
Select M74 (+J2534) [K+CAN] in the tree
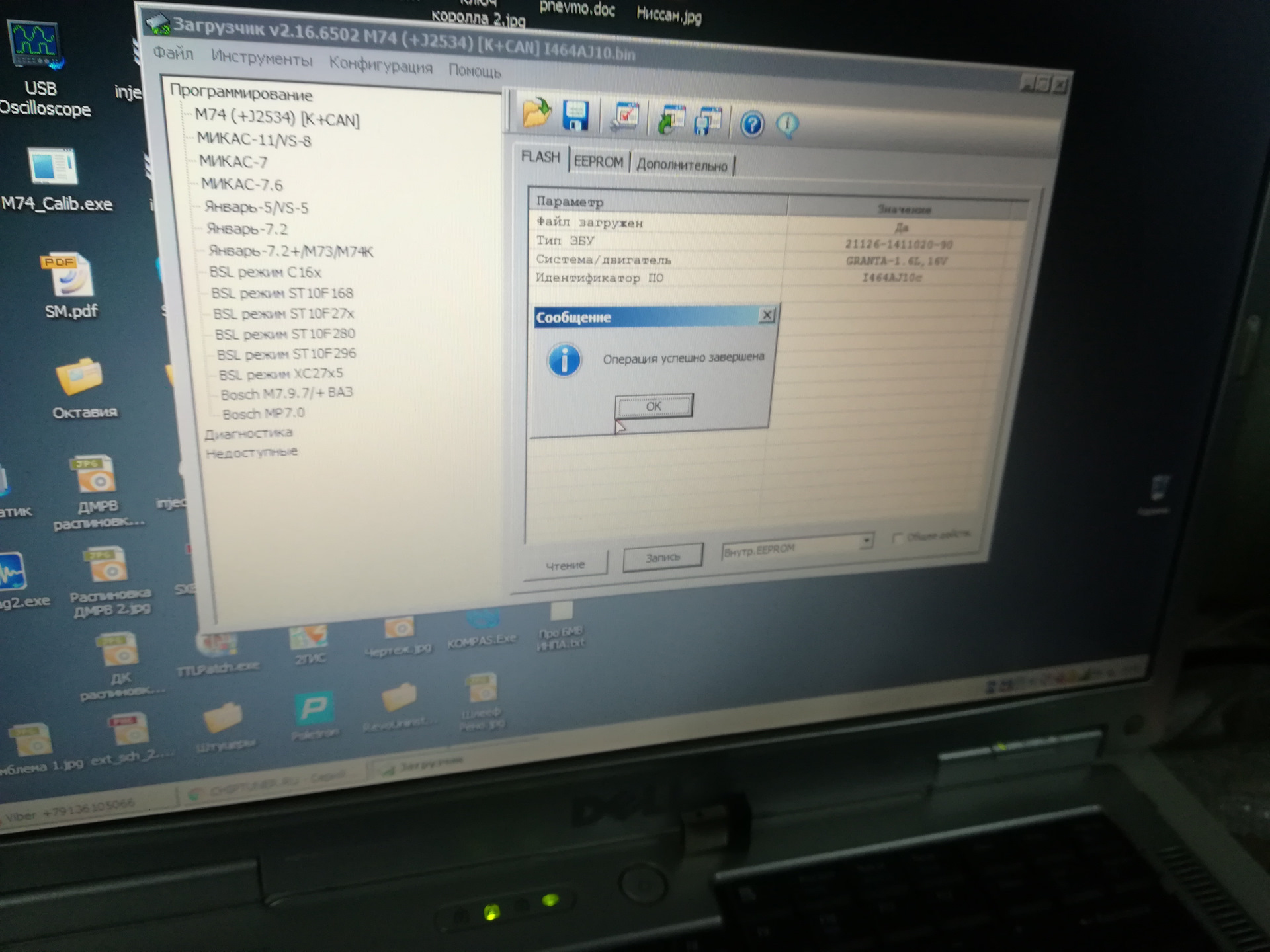tap(276, 117)
